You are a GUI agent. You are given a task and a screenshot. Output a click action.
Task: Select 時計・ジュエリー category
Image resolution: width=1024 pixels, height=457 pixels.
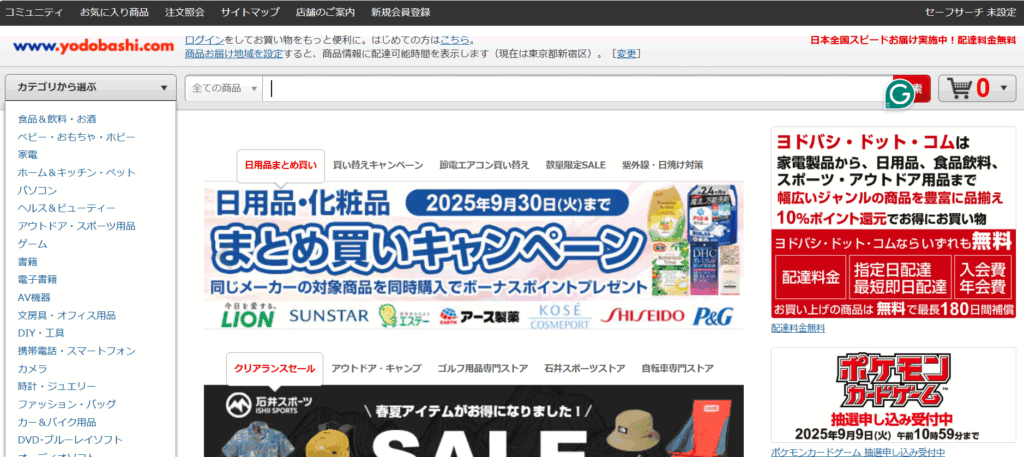[57, 386]
